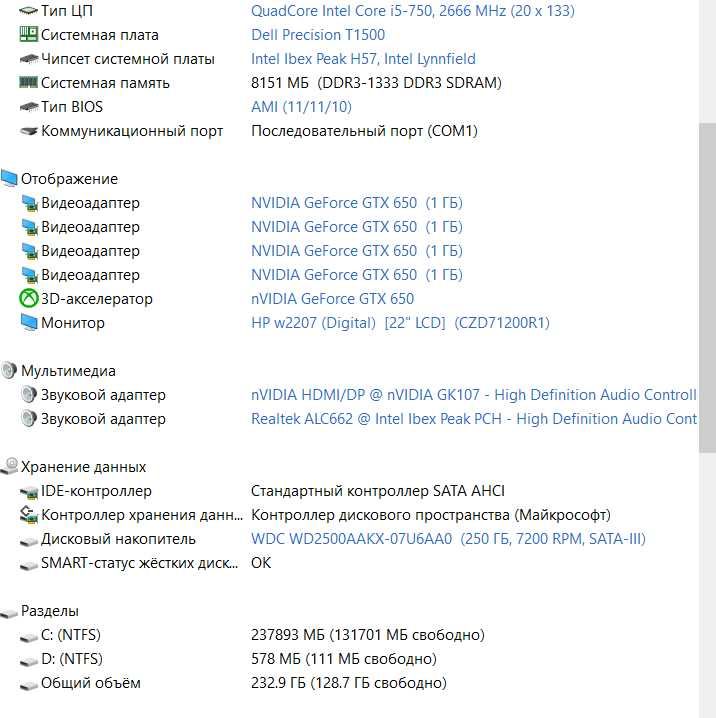
Task: Select the Хранение данных section header
Action: point(83,466)
